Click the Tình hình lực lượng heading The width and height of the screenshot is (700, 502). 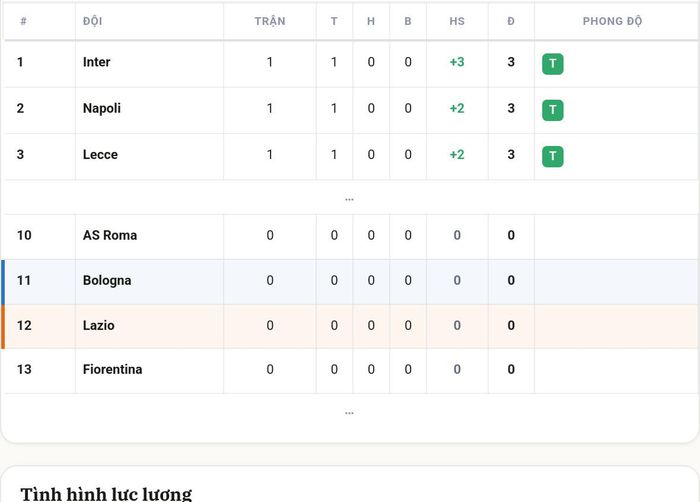(x=106, y=494)
